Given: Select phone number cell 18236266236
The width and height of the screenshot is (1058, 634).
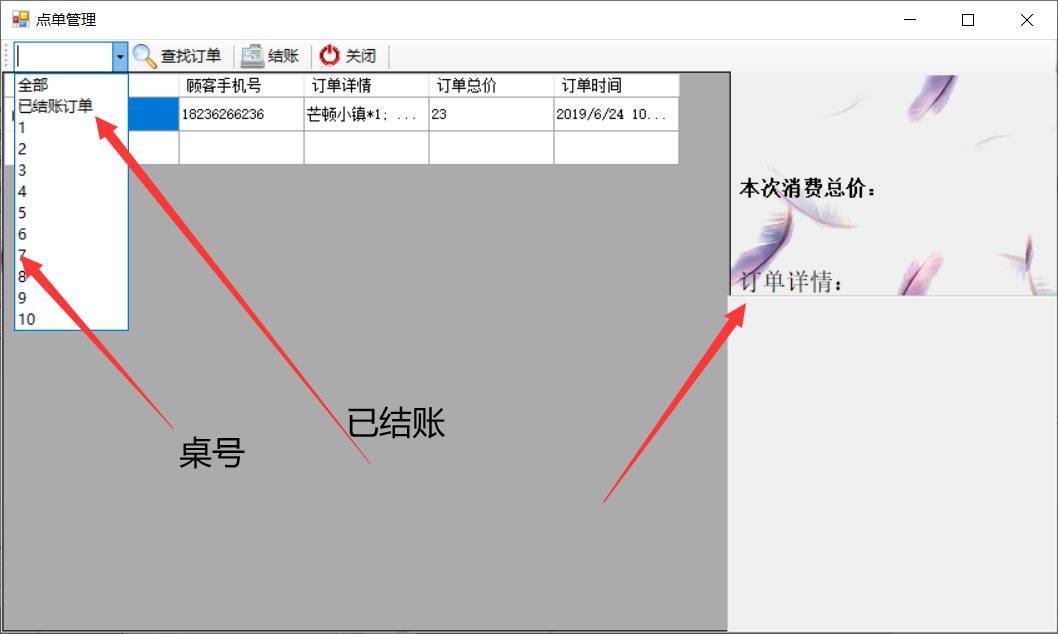Looking at the screenshot, I should click(x=242, y=114).
